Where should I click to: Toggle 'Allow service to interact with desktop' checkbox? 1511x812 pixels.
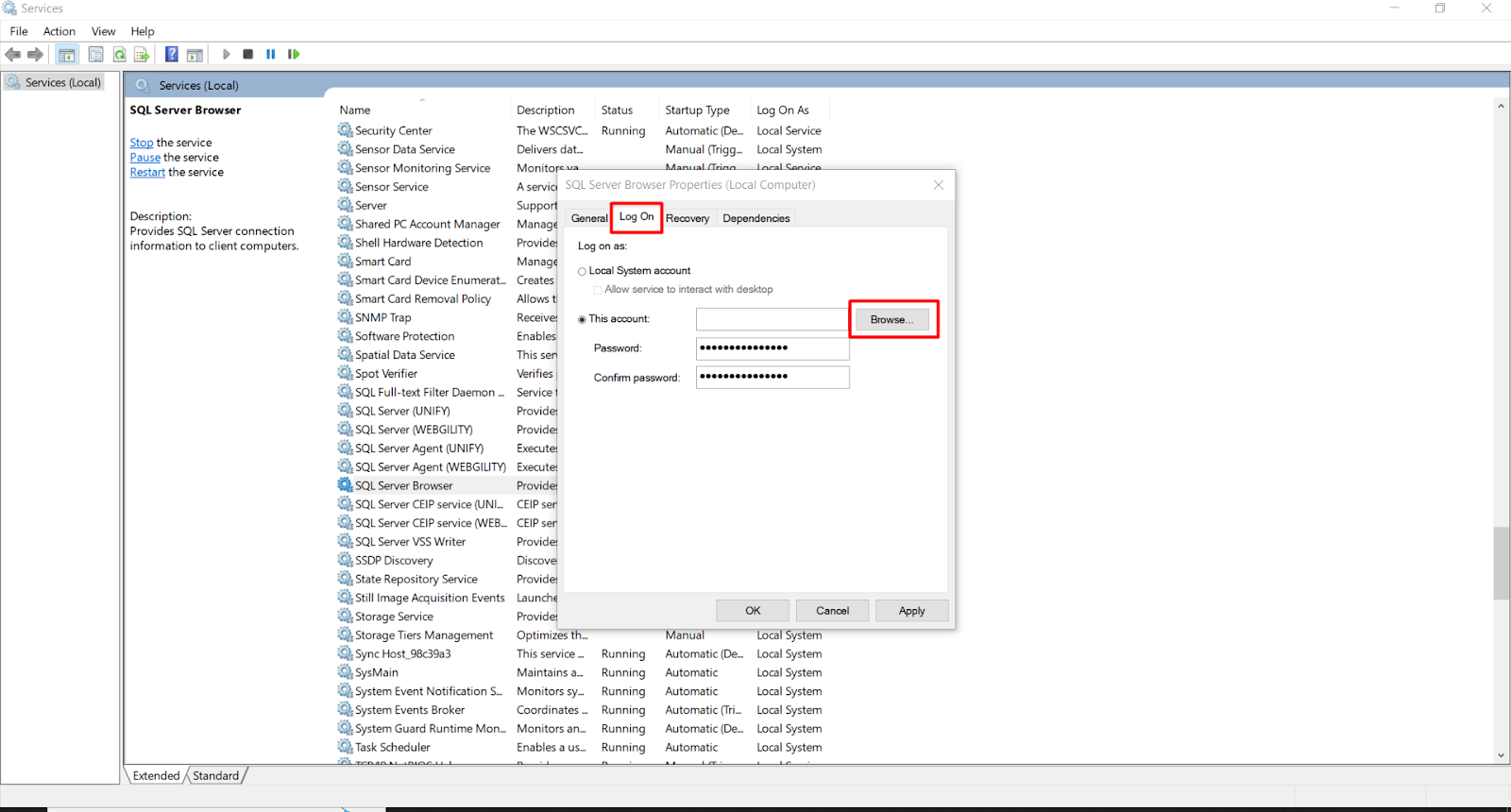coord(598,290)
